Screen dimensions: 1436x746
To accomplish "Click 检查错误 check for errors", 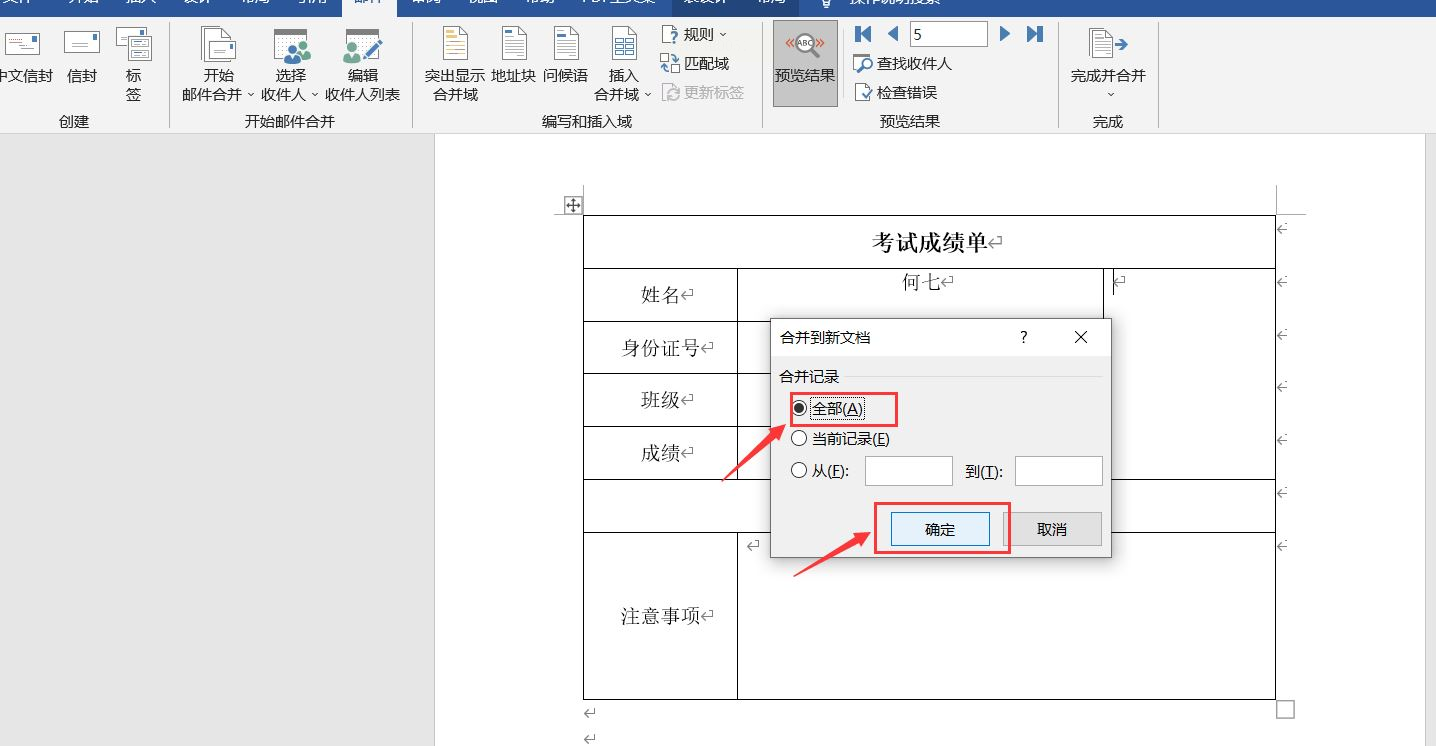I will [x=895, y=92].
